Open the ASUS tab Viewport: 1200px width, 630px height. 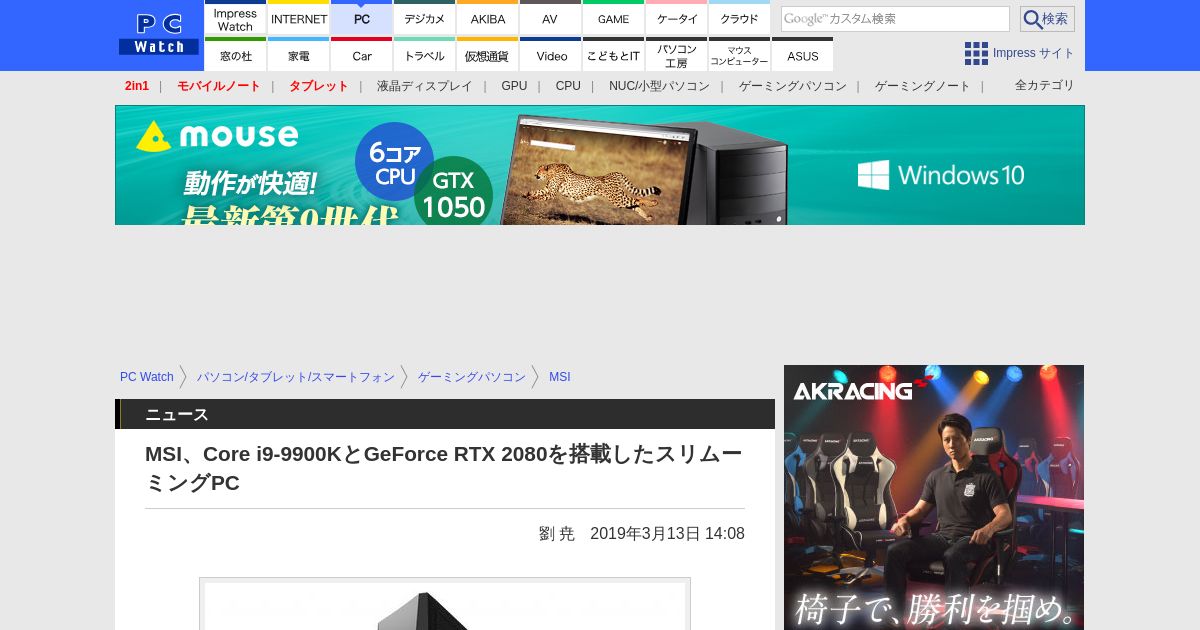point(803,54)
